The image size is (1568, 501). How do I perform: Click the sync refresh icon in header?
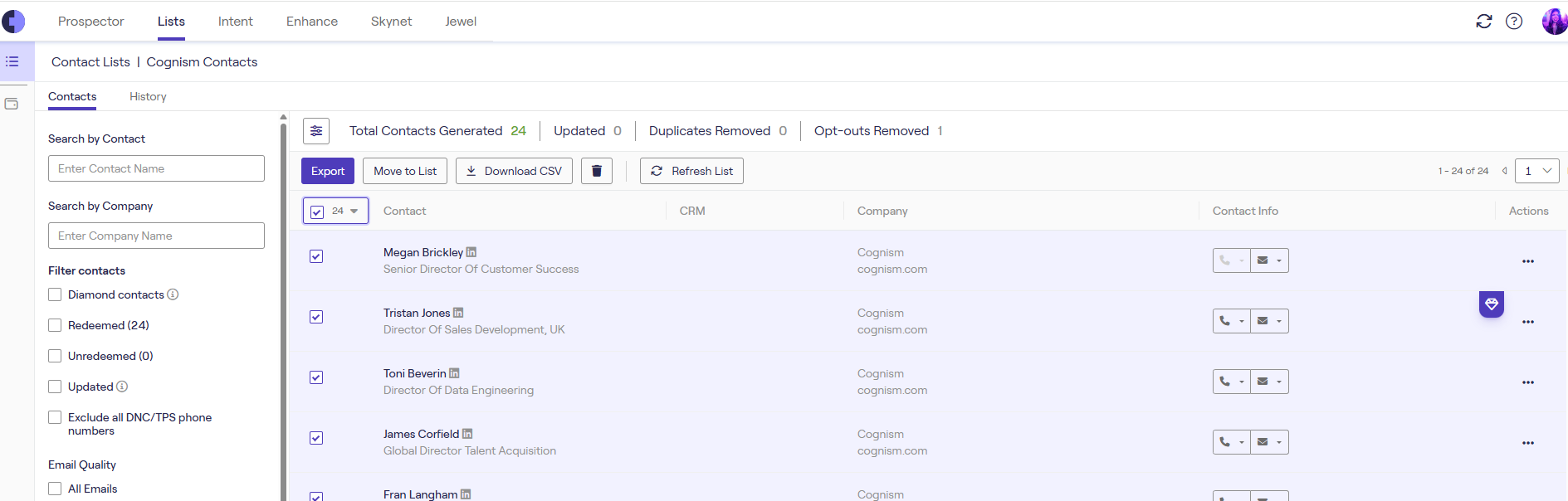click(1484, 22)
